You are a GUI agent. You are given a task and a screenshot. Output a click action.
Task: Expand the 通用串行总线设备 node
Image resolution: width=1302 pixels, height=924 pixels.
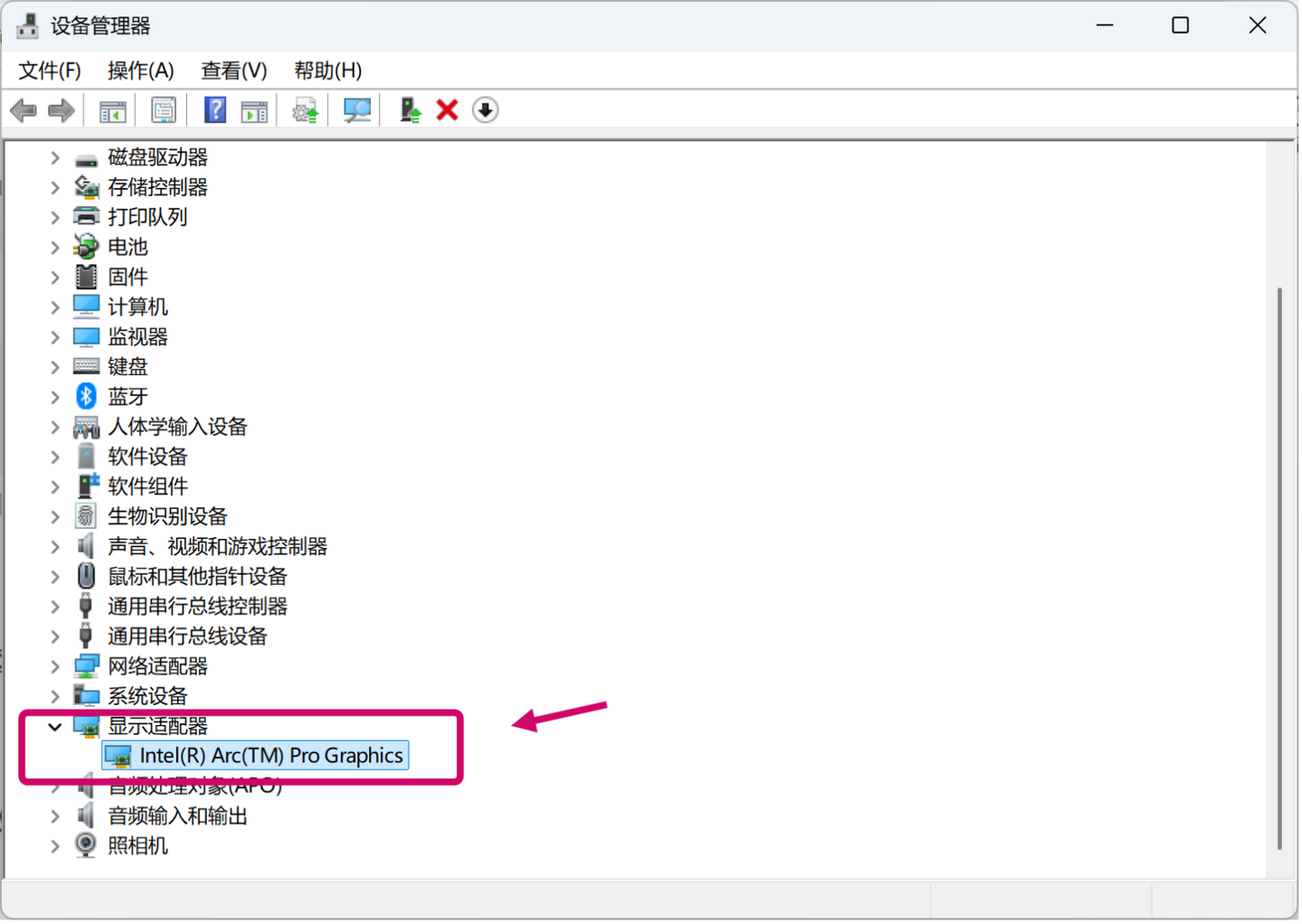(55, 637)
